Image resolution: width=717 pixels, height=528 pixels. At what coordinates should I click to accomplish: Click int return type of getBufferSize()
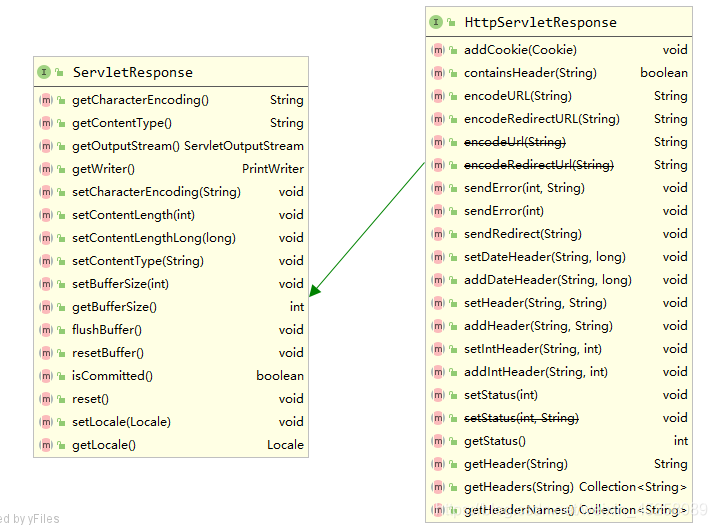point(297,307)
